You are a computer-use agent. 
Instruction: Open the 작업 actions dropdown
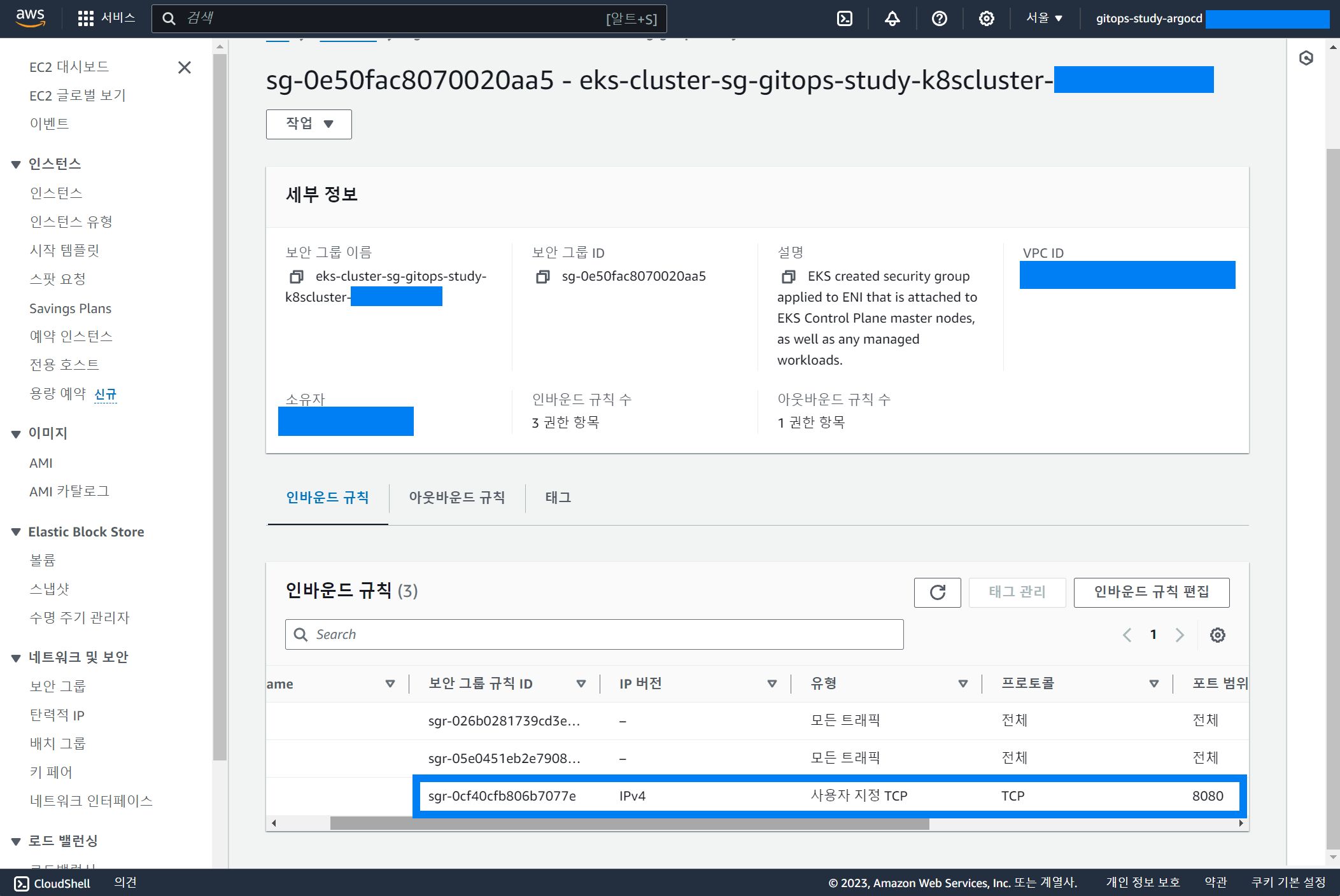tap(309, 124)
